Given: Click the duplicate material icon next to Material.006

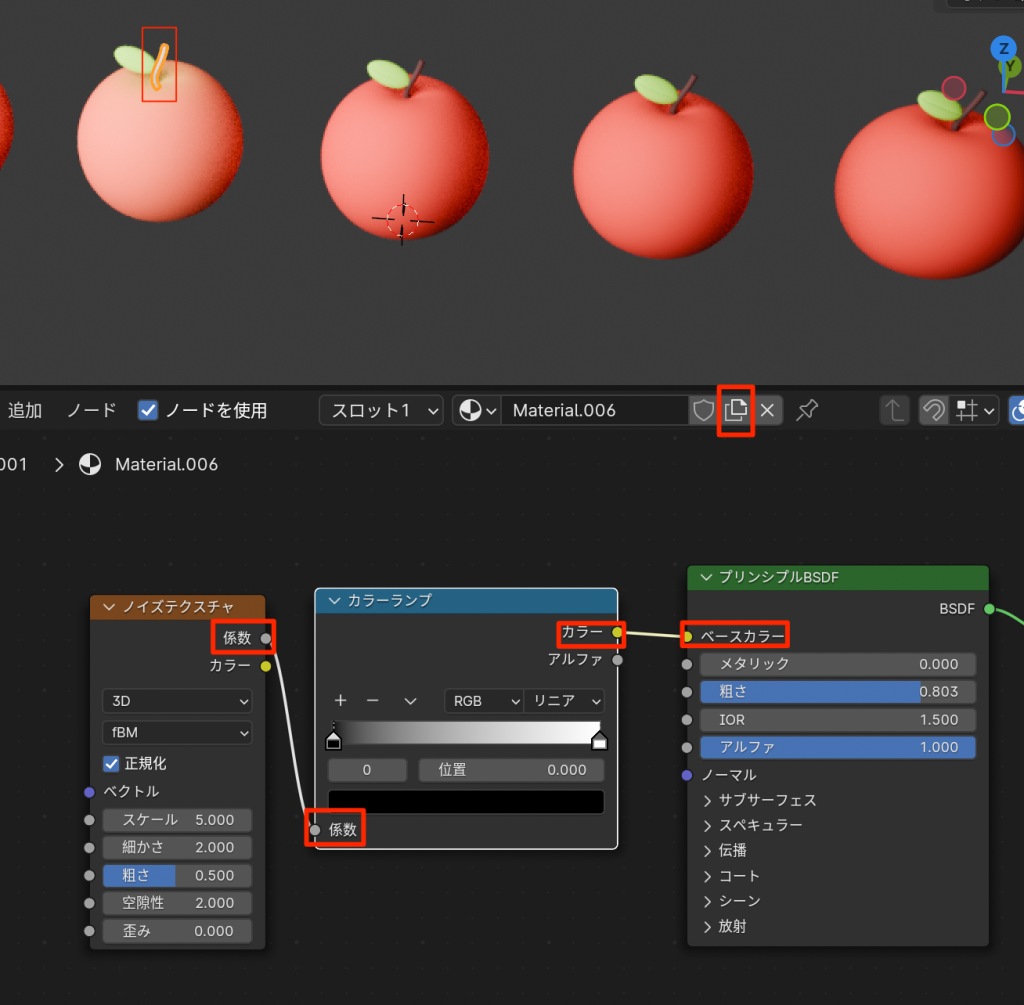Looking at the screenshot, I should click(736, 410).
